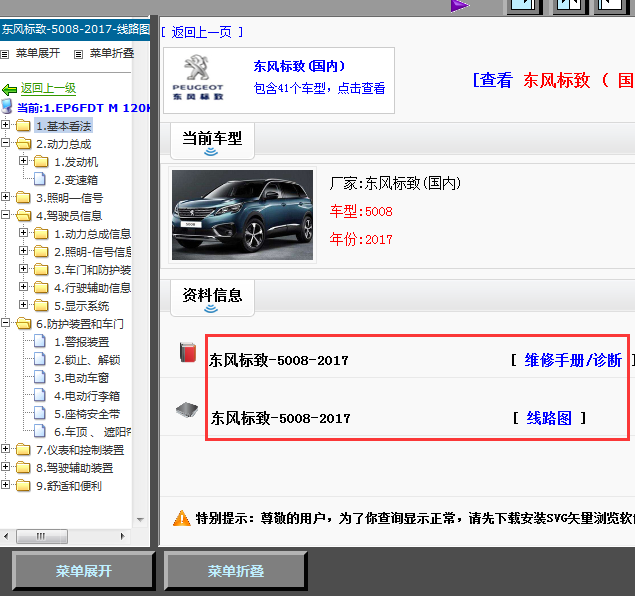Click the bottom 菜单展开 button
This screenshot has height=596, width=635.
click(83, 571)
